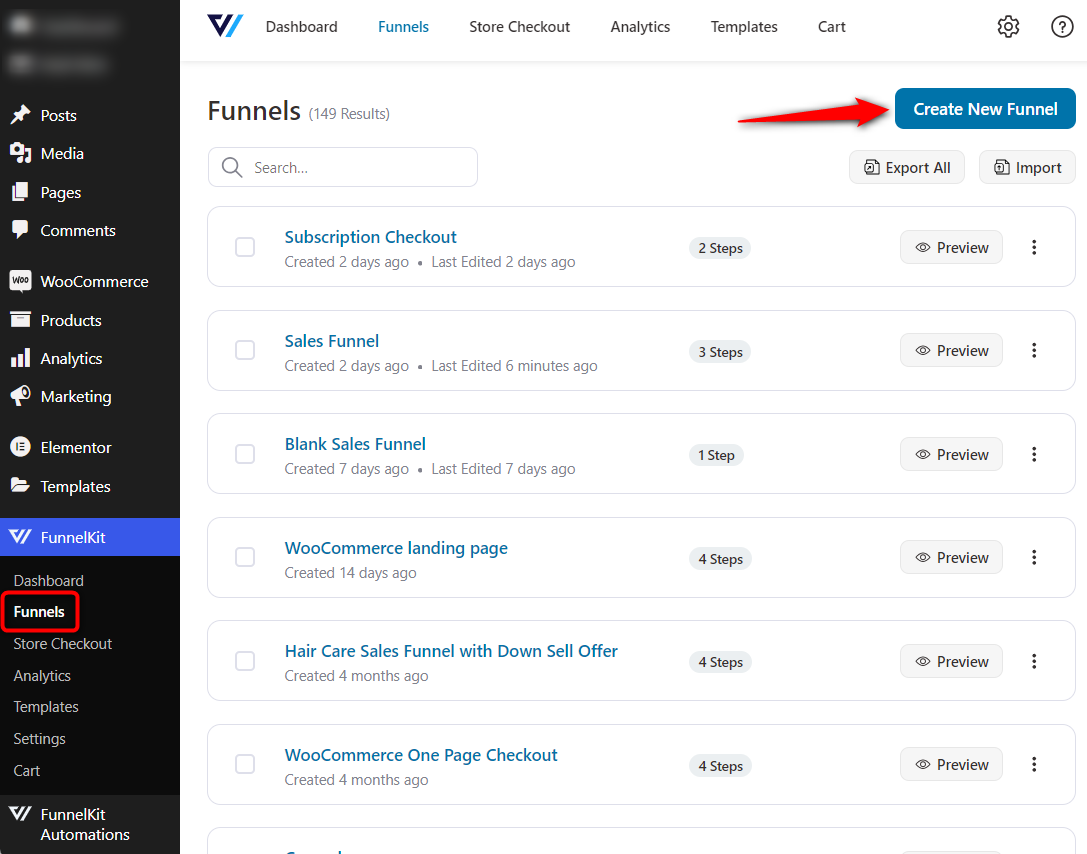
Task: Open Dashboard in FunnelKit sidebar submenu
Action: tap(49, 581)
